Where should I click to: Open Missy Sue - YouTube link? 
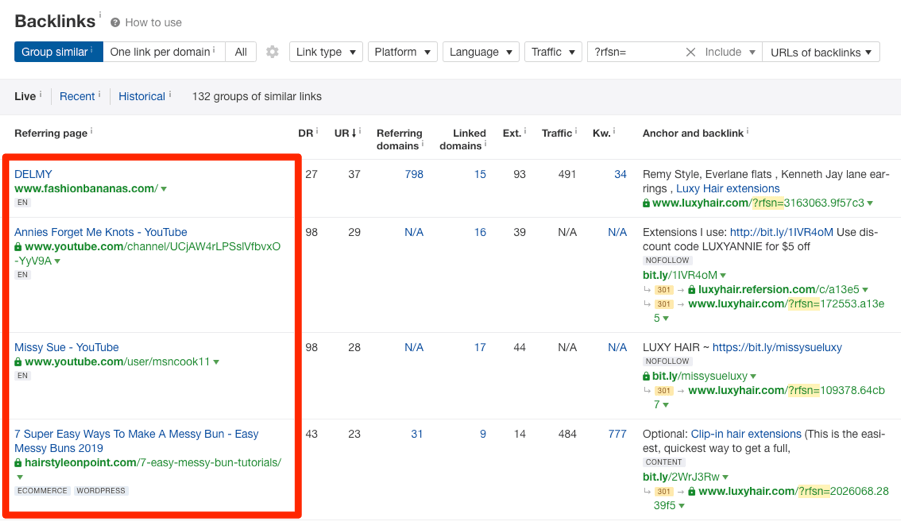click(67, 347)
